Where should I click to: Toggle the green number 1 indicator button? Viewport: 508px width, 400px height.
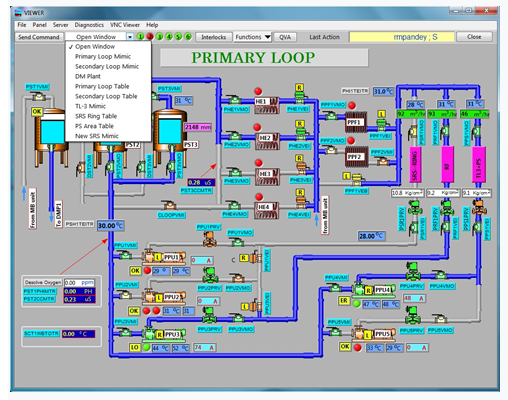click(140, 37)
